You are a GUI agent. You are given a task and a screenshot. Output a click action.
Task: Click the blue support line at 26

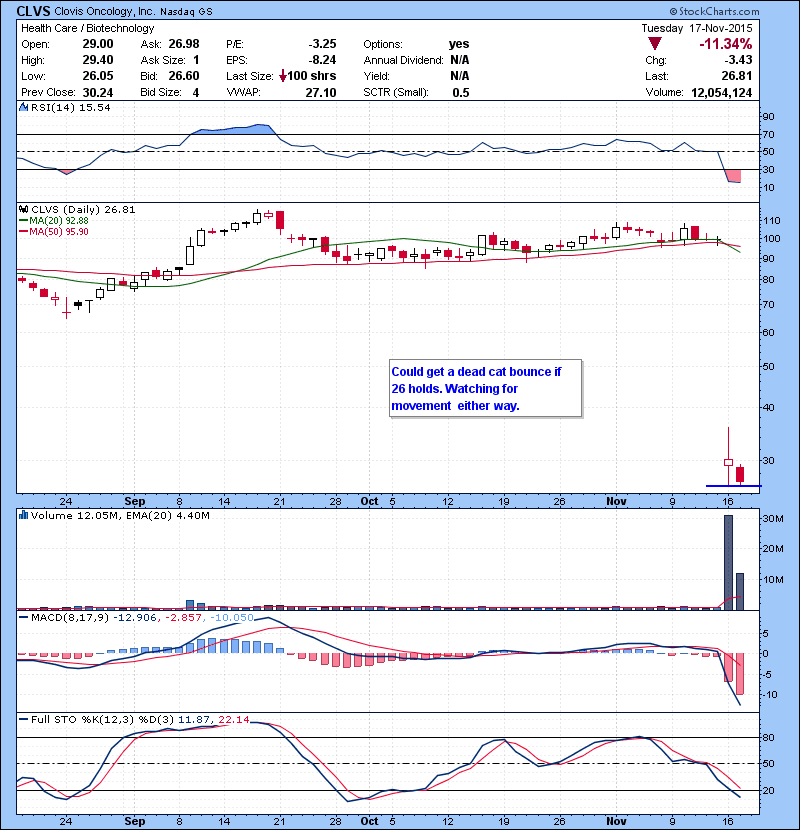coord(733,485)
